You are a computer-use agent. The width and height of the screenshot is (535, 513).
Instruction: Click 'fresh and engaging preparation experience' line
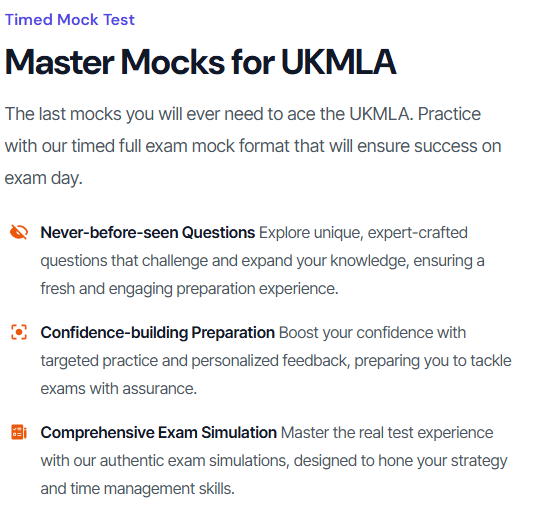pyautogui.click(x=189, y=289)
